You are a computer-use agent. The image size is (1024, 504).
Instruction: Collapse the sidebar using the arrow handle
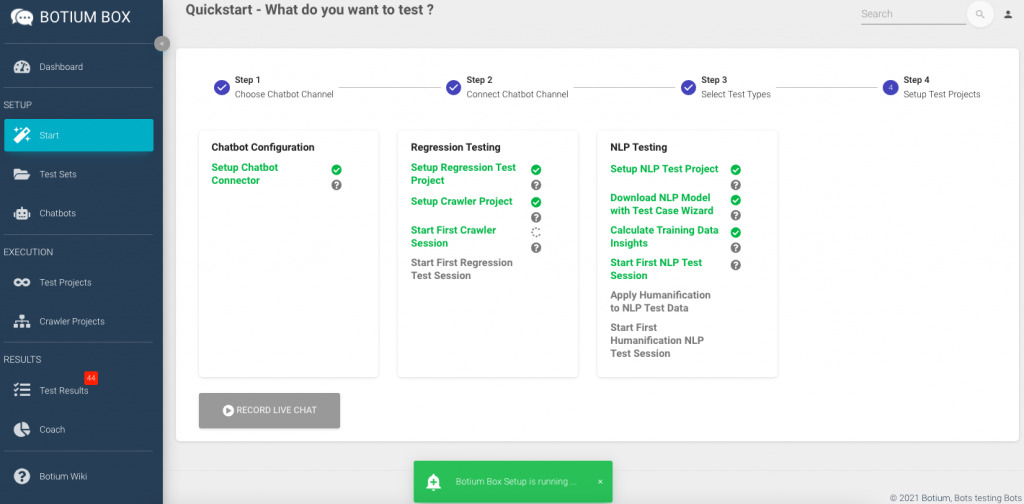pyautogui.click(x=162, y=43)
